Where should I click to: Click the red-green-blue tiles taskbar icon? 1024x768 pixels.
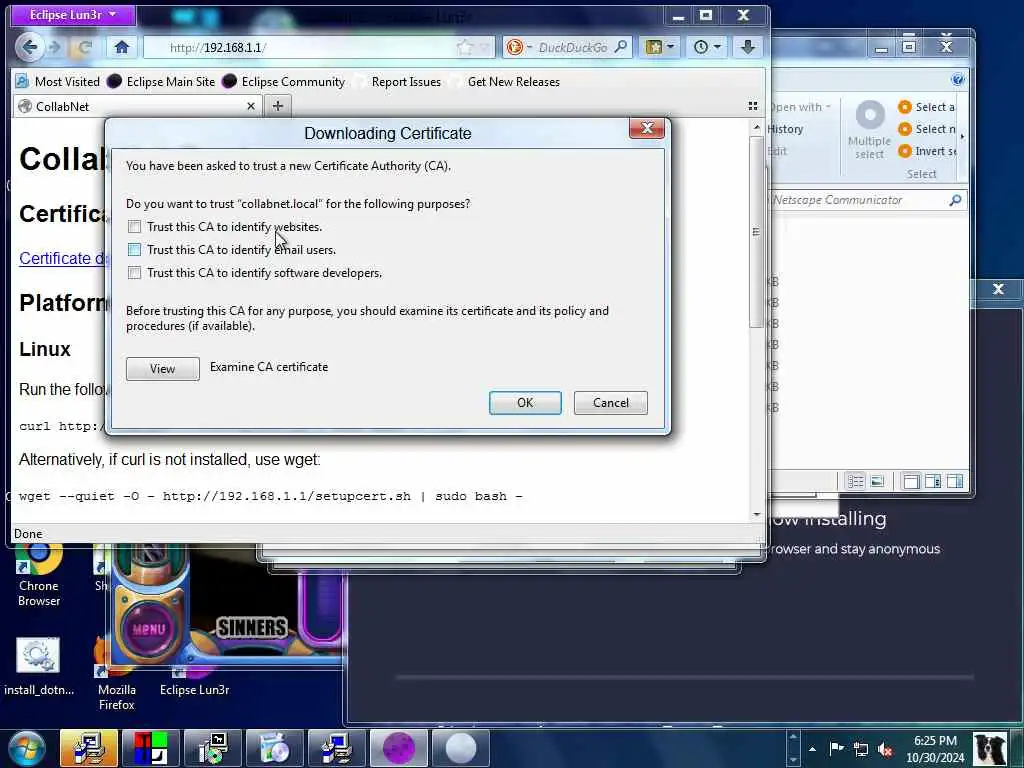click(151, 748)
